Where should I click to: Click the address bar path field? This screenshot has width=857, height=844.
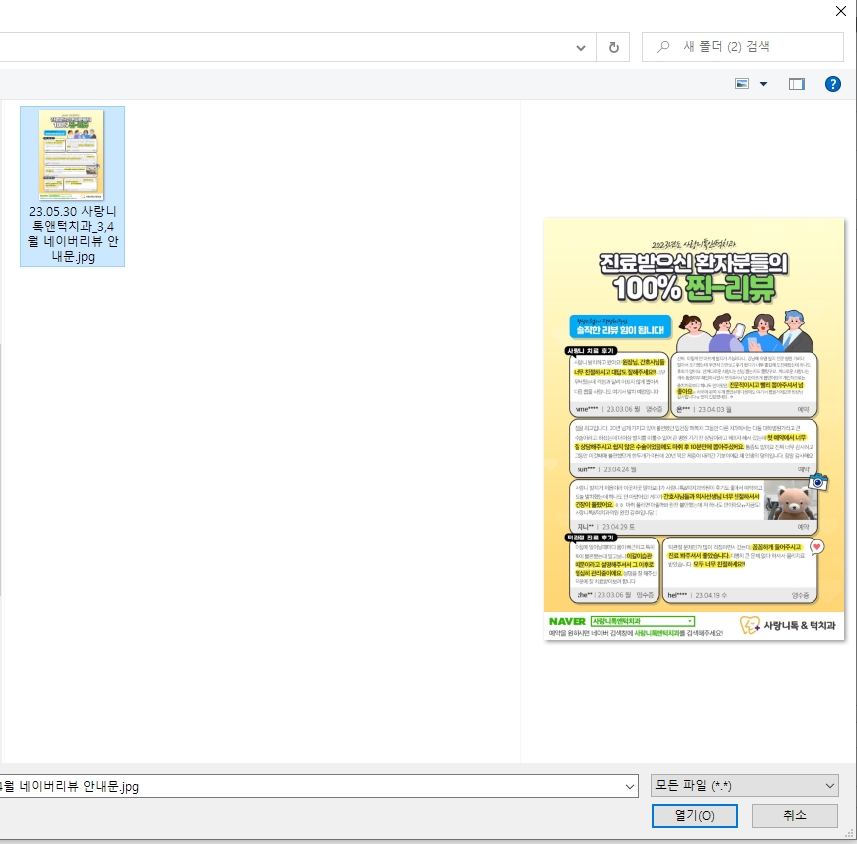280,47
